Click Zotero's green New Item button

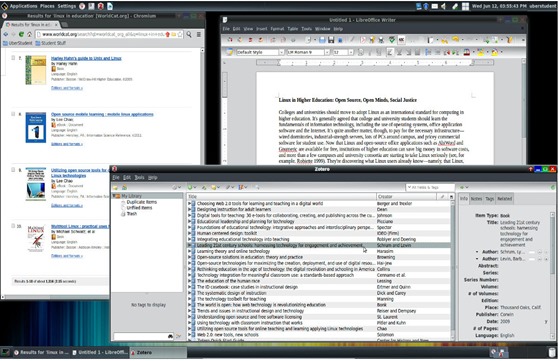190,187
